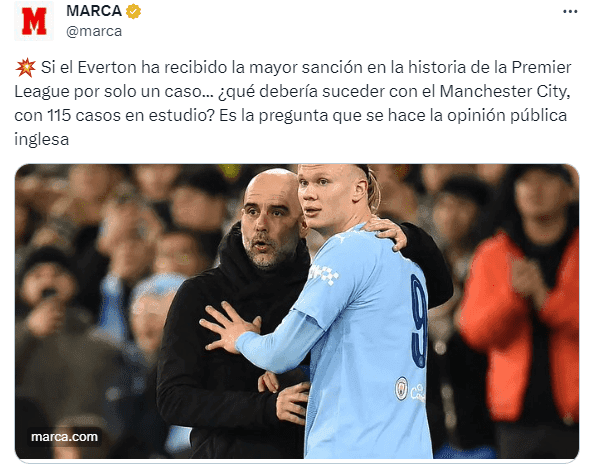
Task: Open the marca.com link label on the image
Action: 64,437
